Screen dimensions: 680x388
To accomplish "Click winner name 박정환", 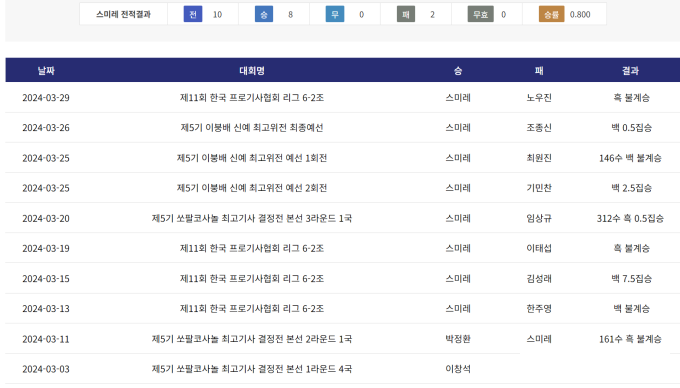I will 458,339.
